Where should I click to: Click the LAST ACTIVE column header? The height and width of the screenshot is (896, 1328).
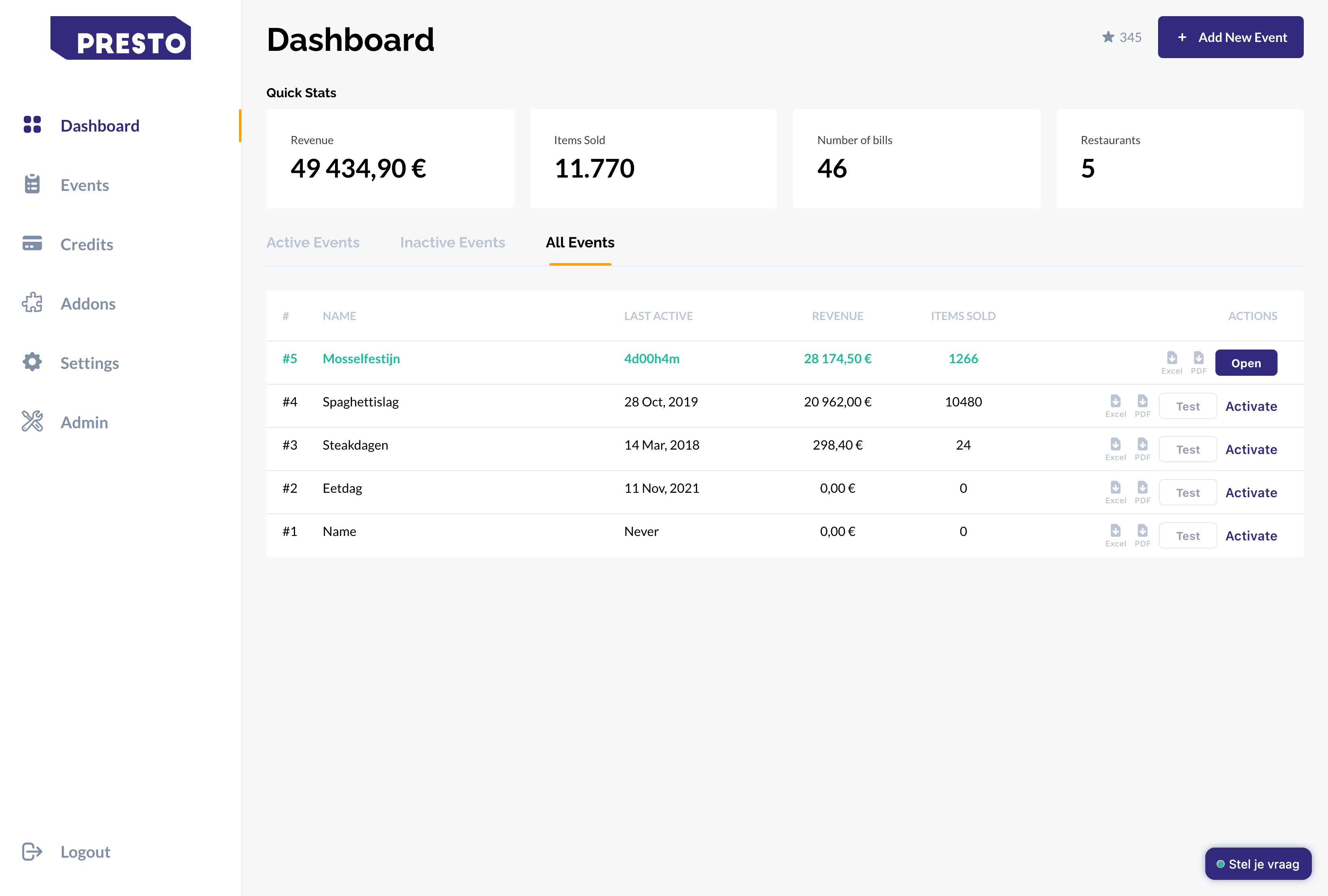pyautogui.click(x=658, y=316)
